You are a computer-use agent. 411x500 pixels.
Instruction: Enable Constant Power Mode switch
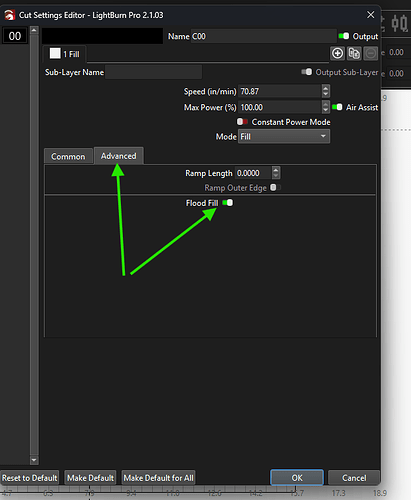[x=242, y=122]
